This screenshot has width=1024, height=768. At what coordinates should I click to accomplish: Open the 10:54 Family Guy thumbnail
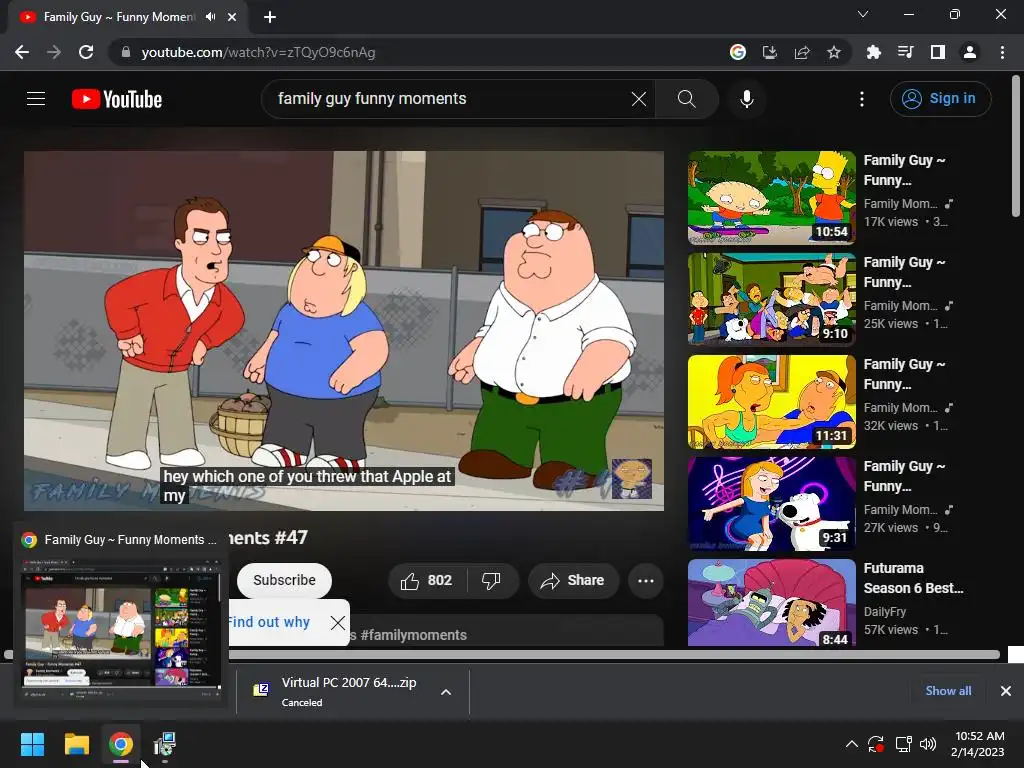pyautogui.click(x=771, y=198)
